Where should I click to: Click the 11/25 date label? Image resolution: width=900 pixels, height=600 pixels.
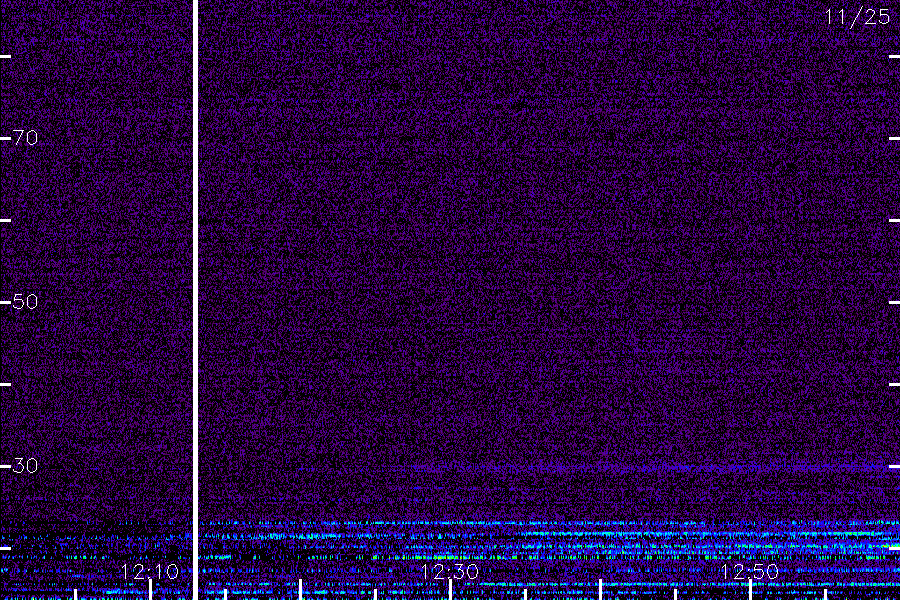tap(857, 17)
